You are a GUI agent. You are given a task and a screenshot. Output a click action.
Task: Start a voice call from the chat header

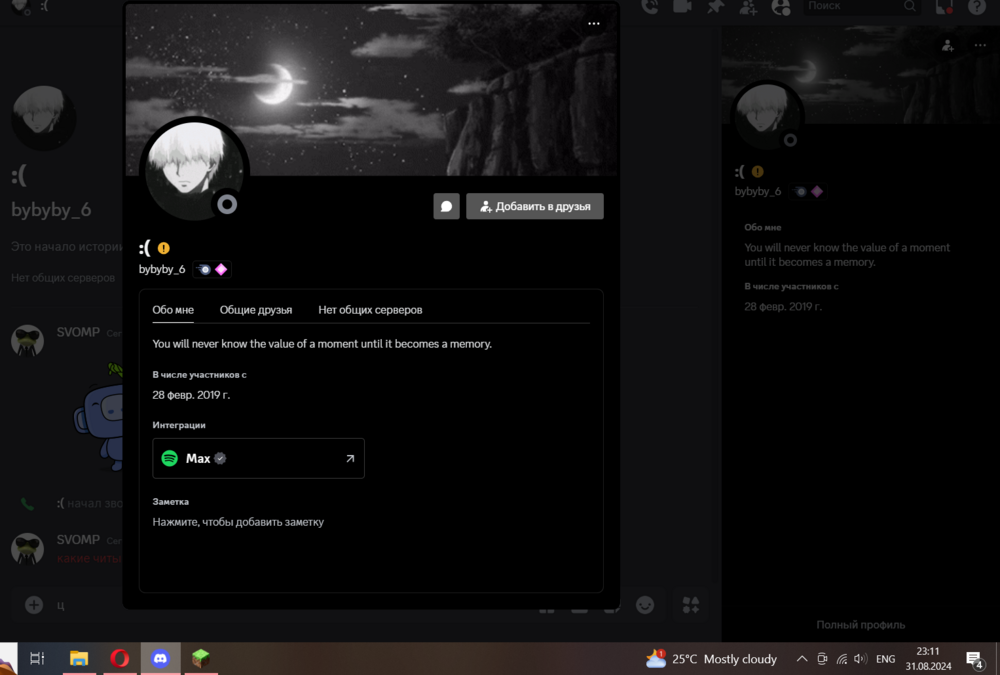(650, 6)
